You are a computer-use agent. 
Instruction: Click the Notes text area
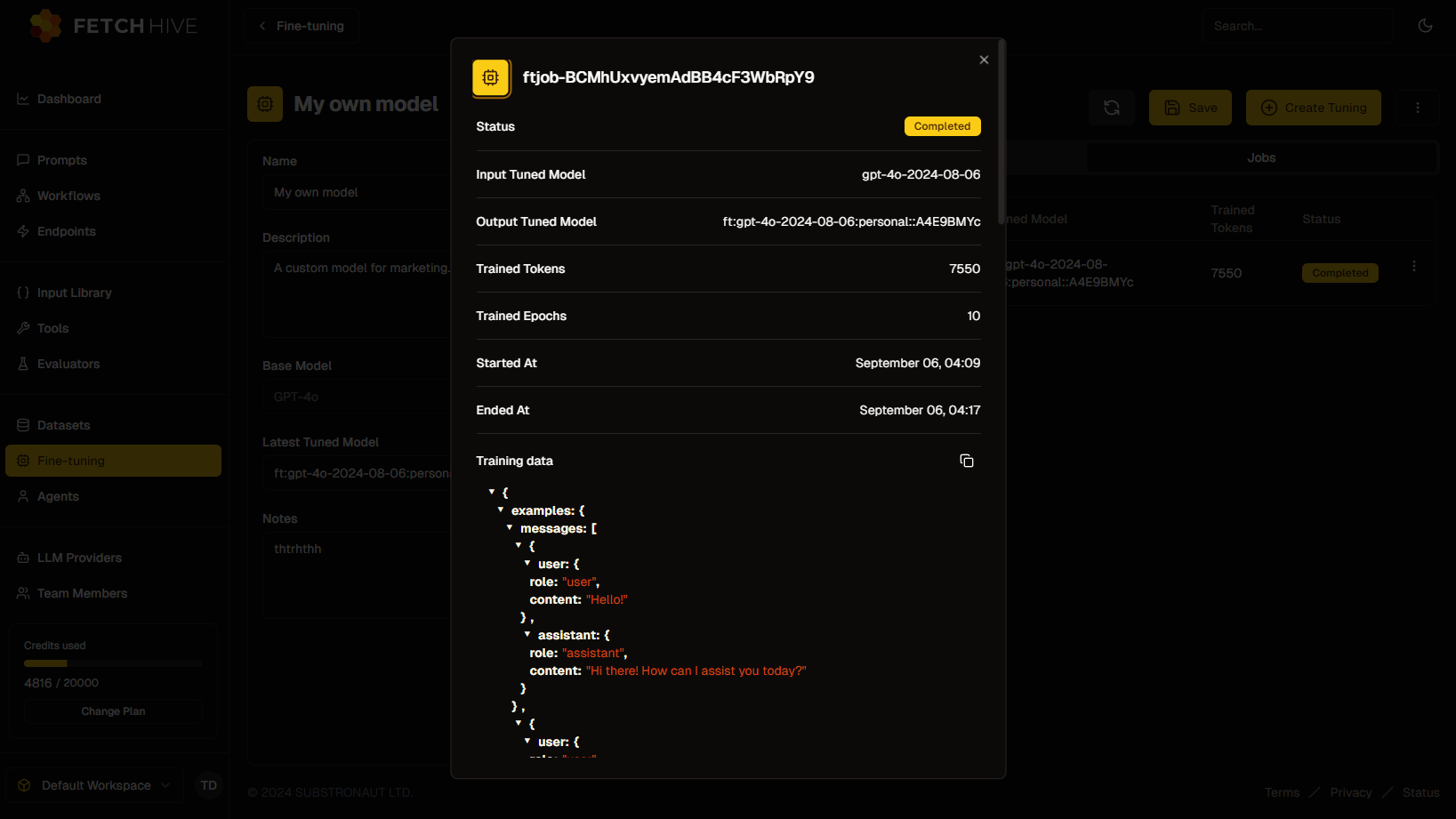(x=356, y=575)
